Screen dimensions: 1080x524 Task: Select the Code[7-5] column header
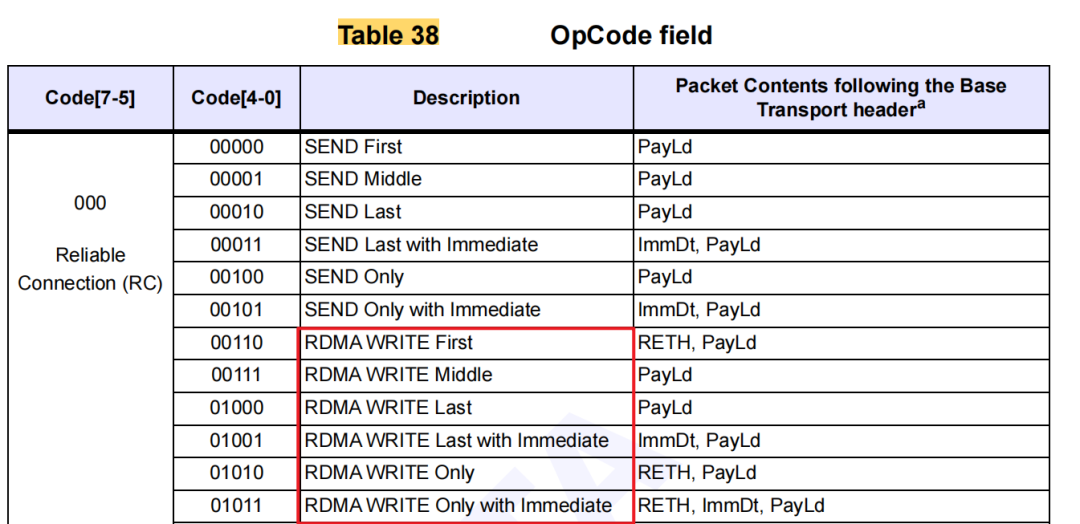coord(90,98)
